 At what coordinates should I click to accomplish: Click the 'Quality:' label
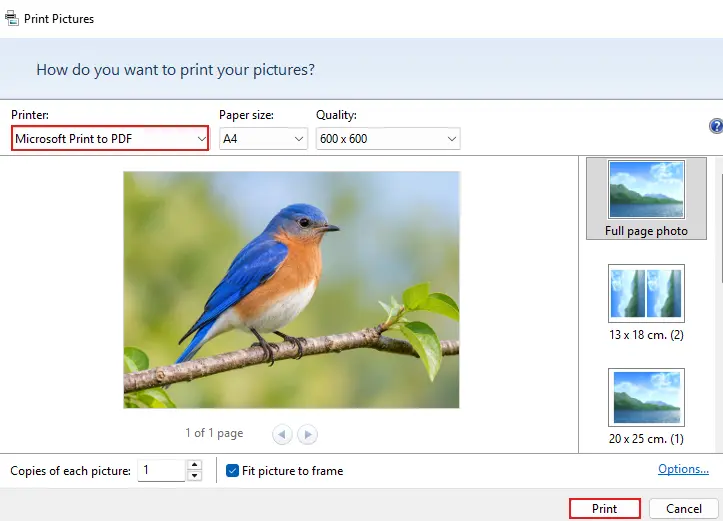pyautogui.click(x=336, y=115)
